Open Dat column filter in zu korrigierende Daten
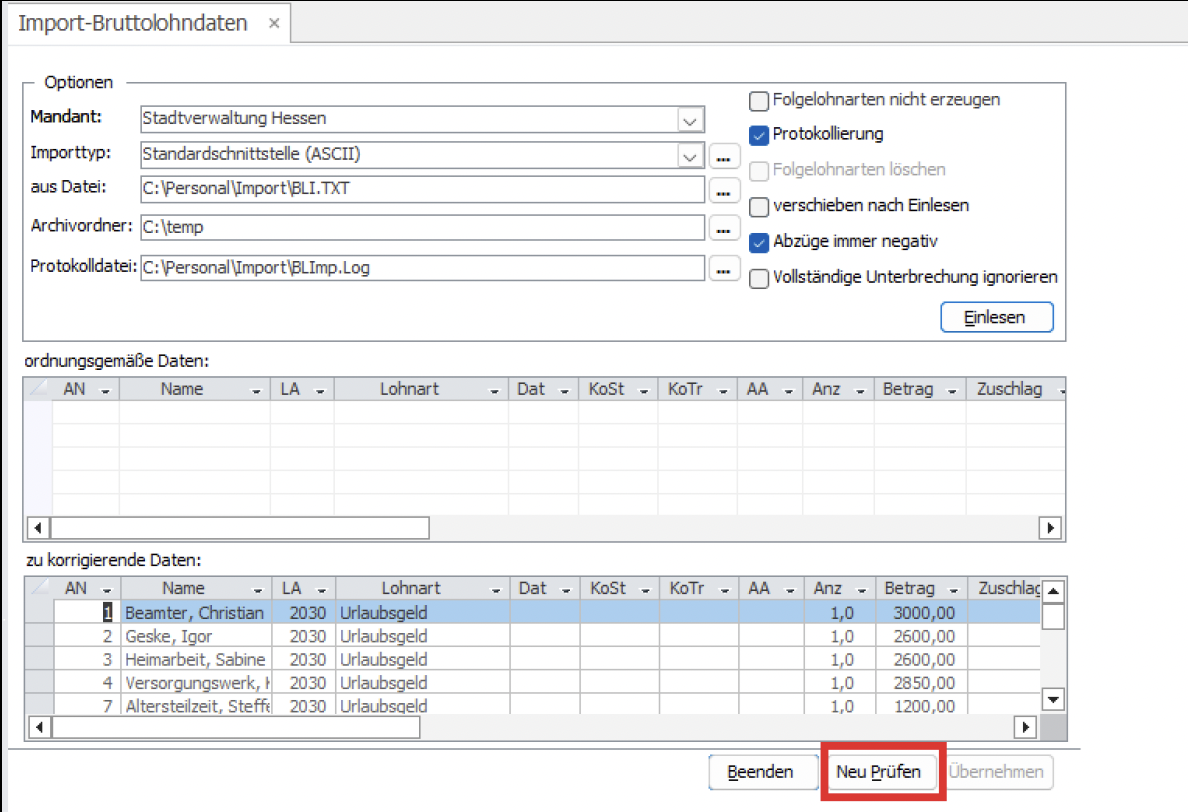The width and height of the screenshot is (1188, 812). [x=566, y=590]
